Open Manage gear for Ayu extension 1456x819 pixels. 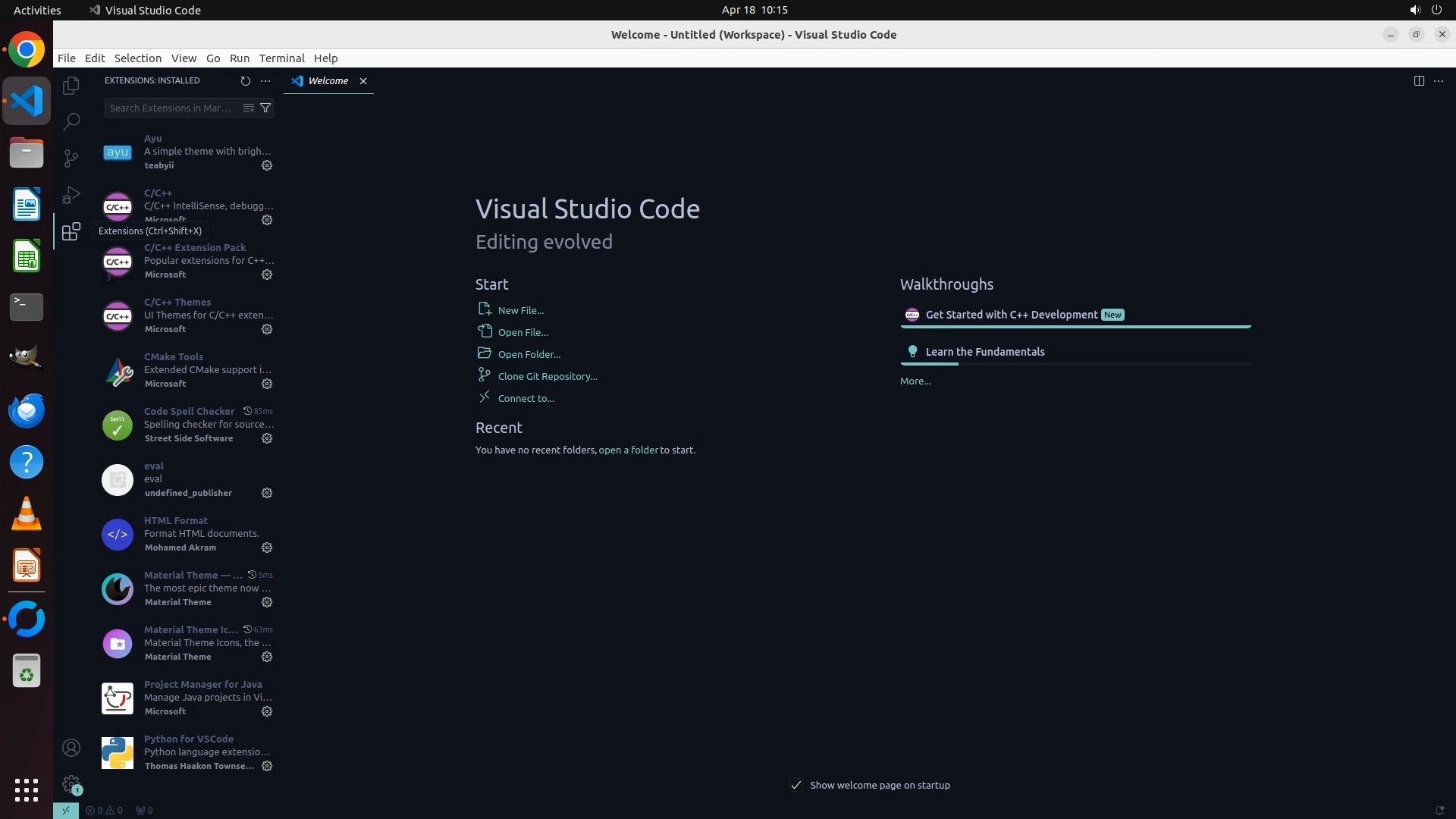click(267, 165)
